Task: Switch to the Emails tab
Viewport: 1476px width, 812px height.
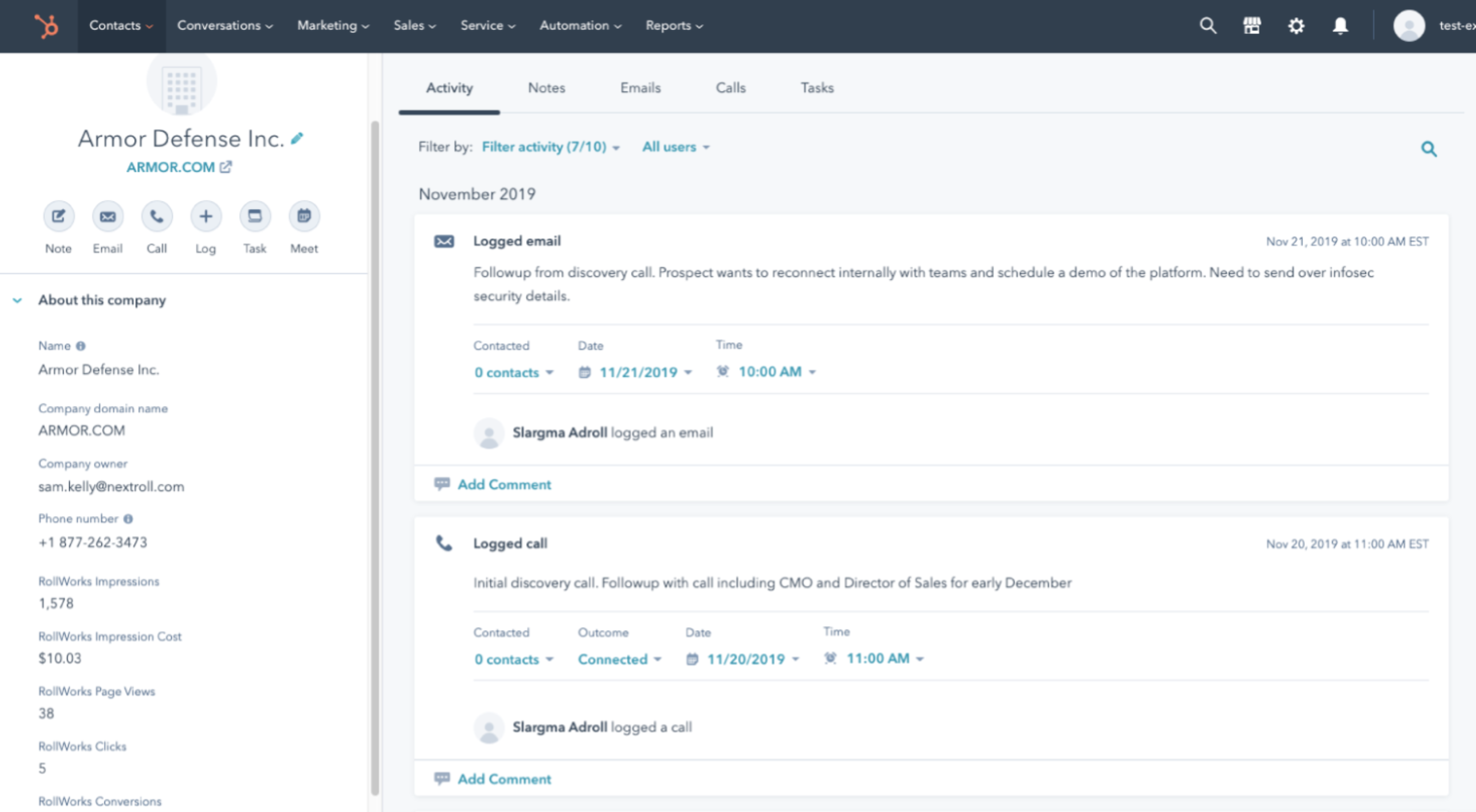Action: tap(640, 88)
